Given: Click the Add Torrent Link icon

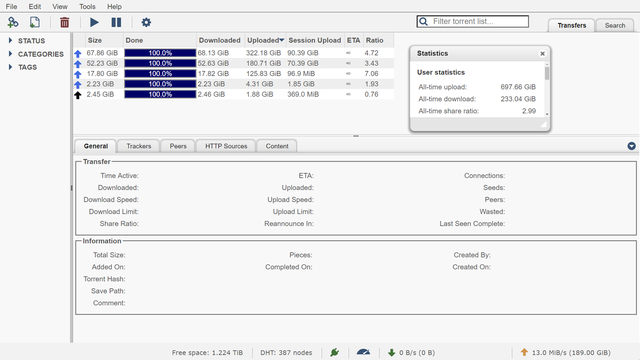Looking at the screenshot, I should point(13,22).
